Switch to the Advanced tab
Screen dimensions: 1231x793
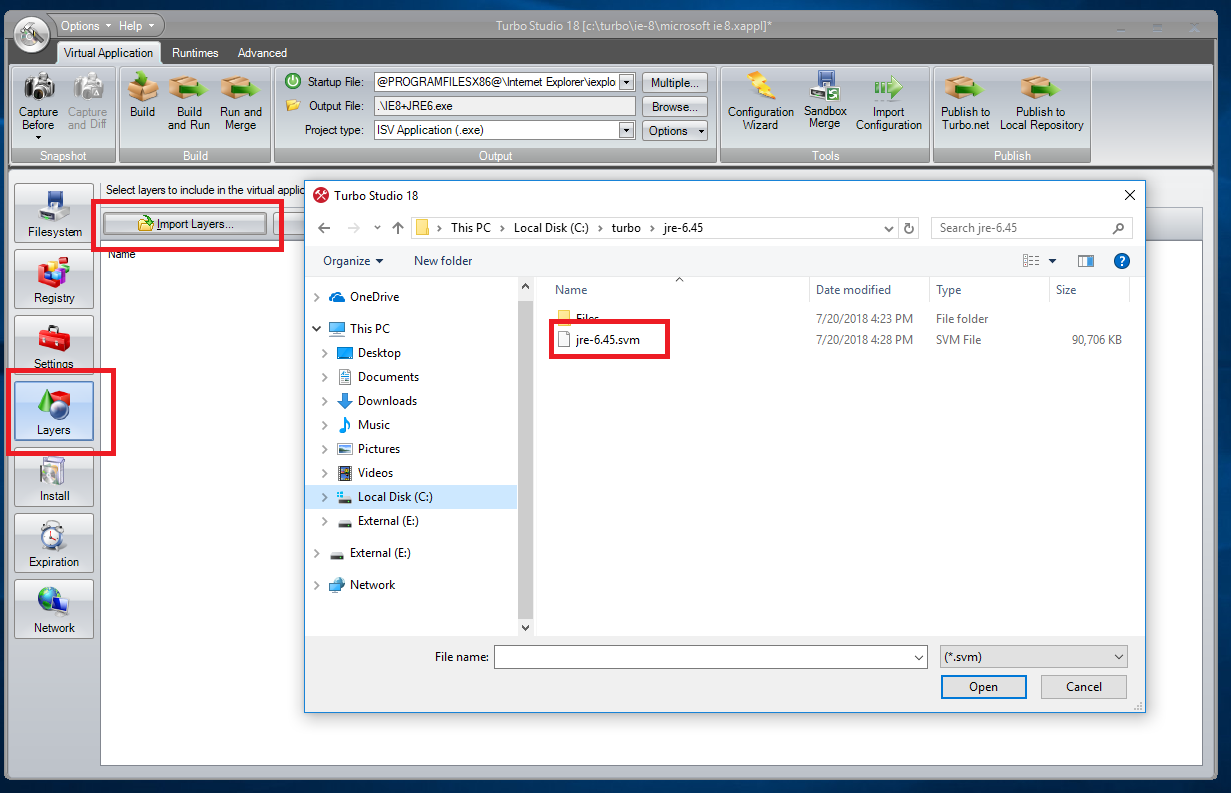[262, 53]
